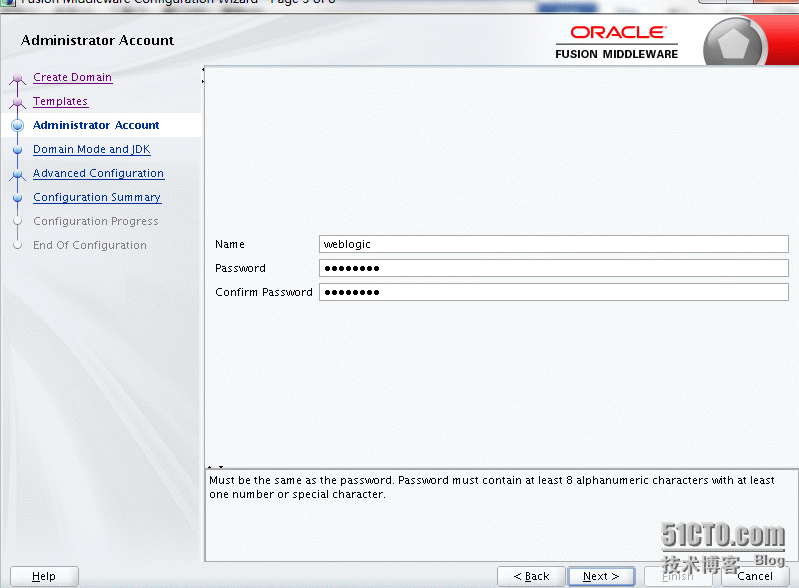799x588 pixels.
Task: Go back with the Back button
Action: click(x=531, y=576)
